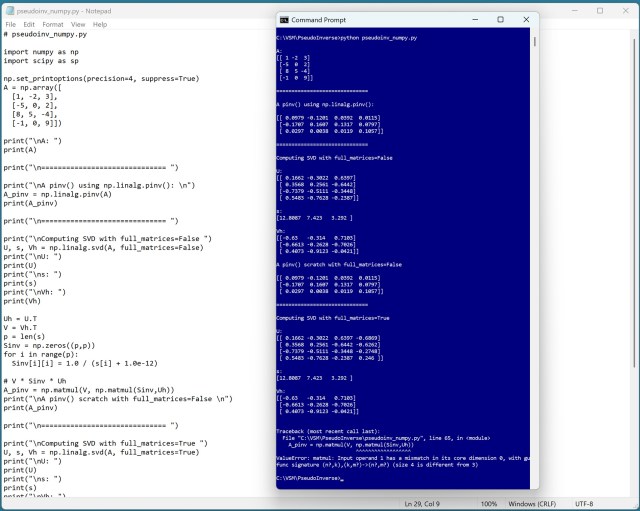Image resolution: width=640 pixels, height=511 pixels.
Task: Click the Command Prompt window icon
Action: pos(284,19)
